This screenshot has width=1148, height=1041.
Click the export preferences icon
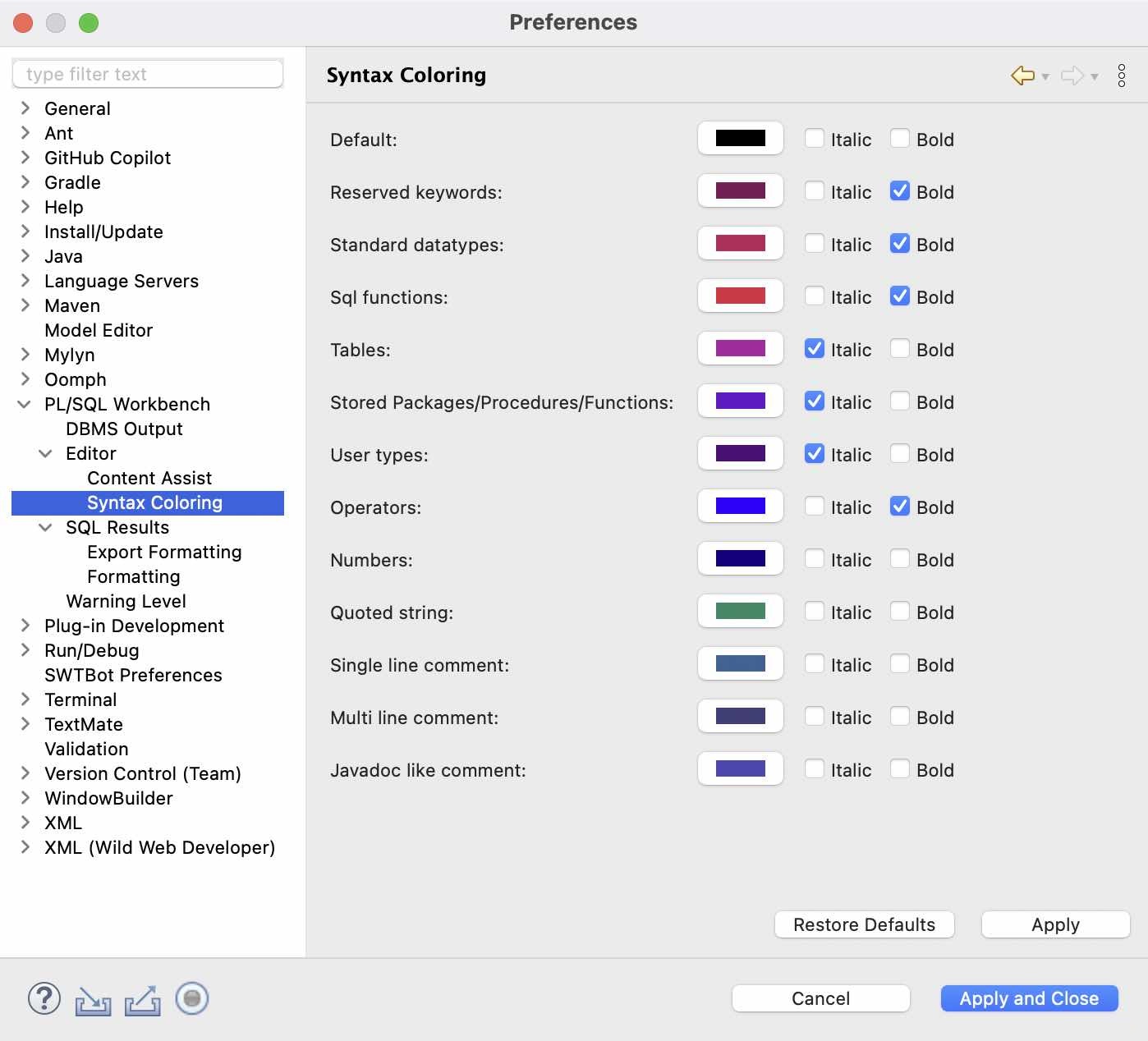pyautogui.click(x=142, y=999)
